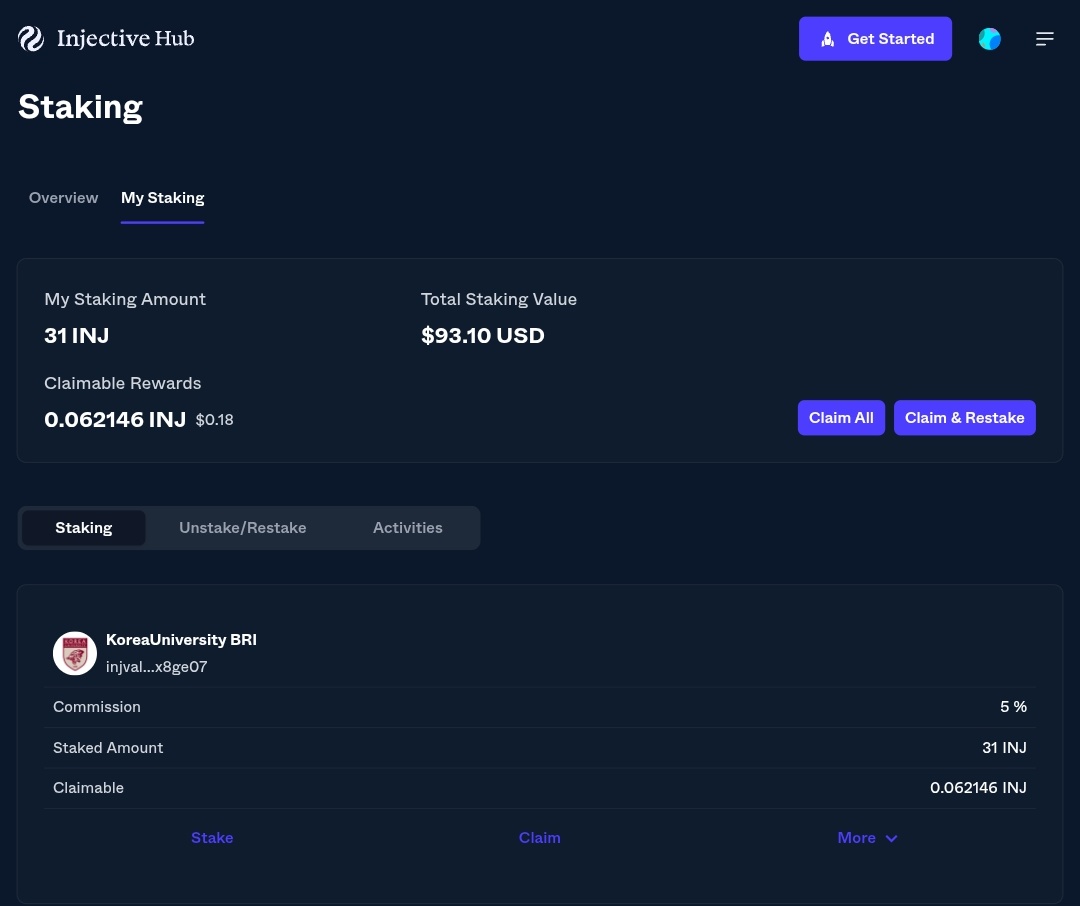Viewport: 1080px width, 906px height.
Task: Click validator address injval...x8ge07
Action: [x=156, y=667]
